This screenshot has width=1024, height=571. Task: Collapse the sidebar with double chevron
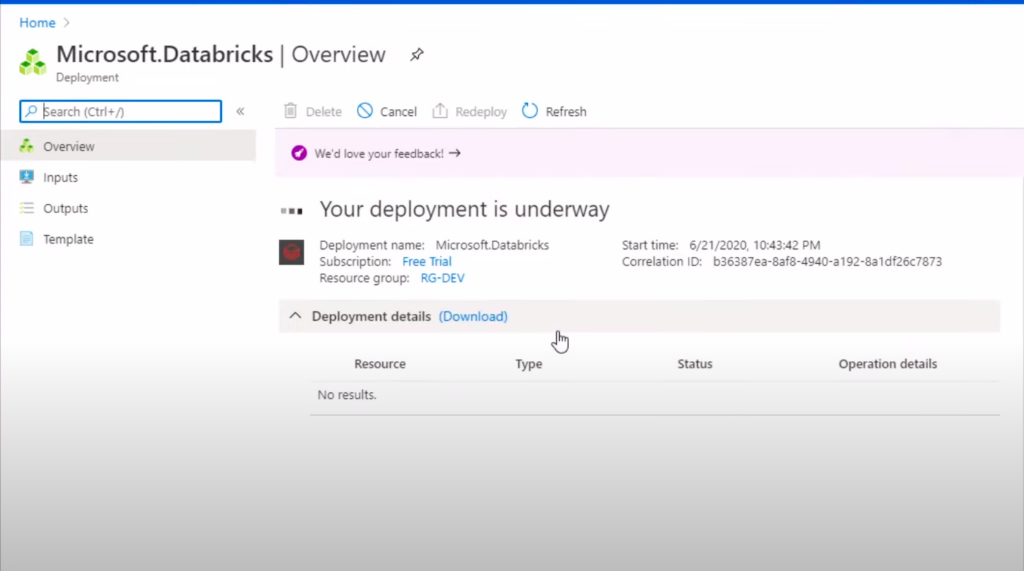(240, 111)
